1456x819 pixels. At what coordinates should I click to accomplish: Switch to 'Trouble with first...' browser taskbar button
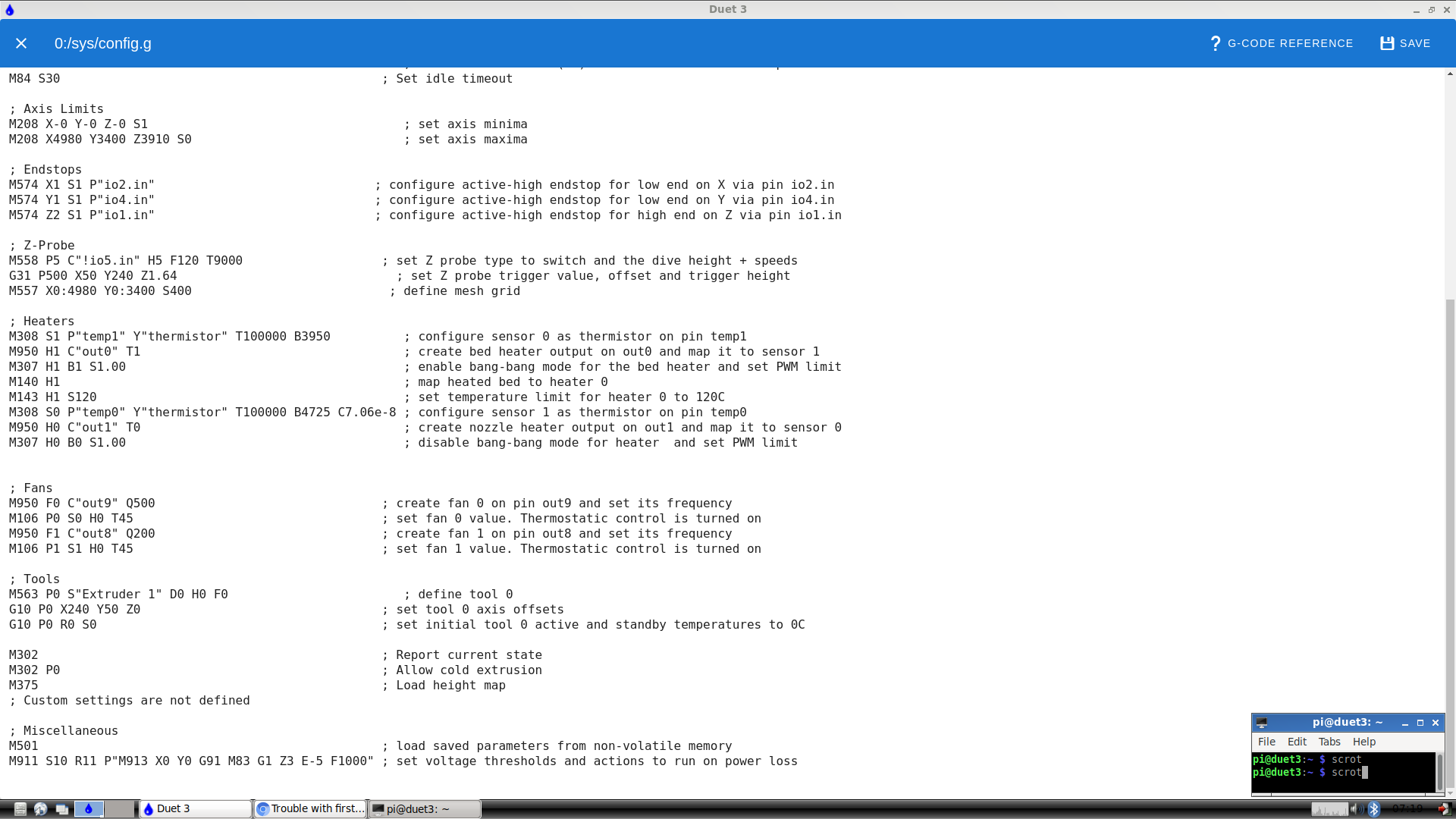click(x=311, y=809)
